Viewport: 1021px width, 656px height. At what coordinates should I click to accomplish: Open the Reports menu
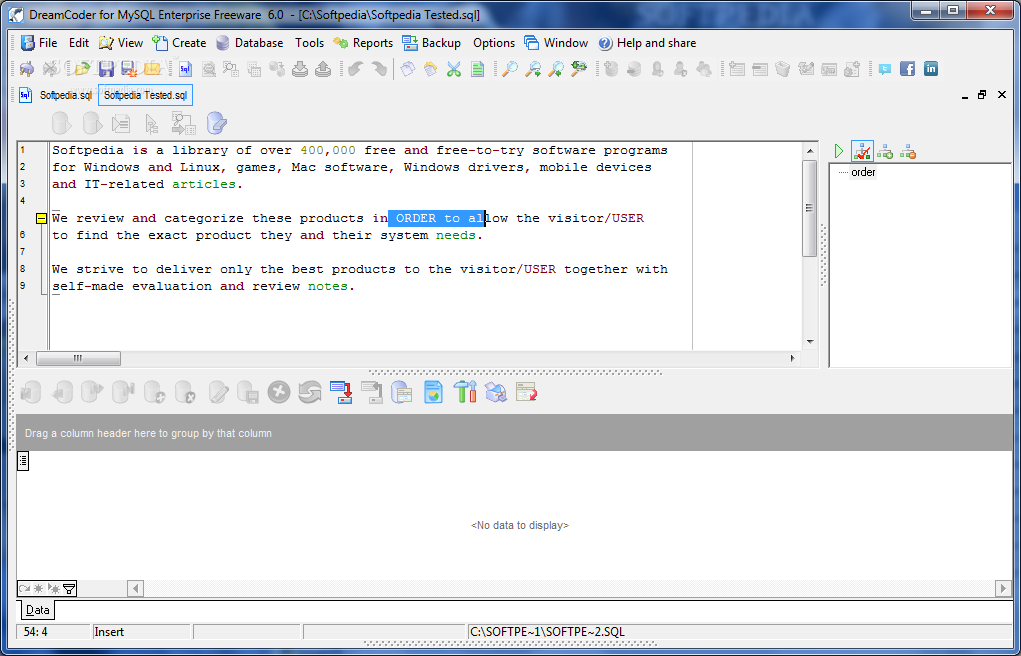363,43
